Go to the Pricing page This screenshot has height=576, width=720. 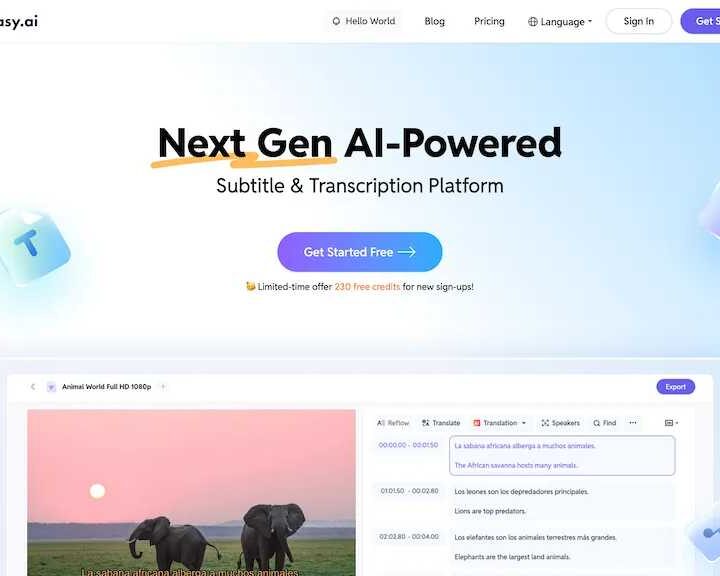[489, 21]
